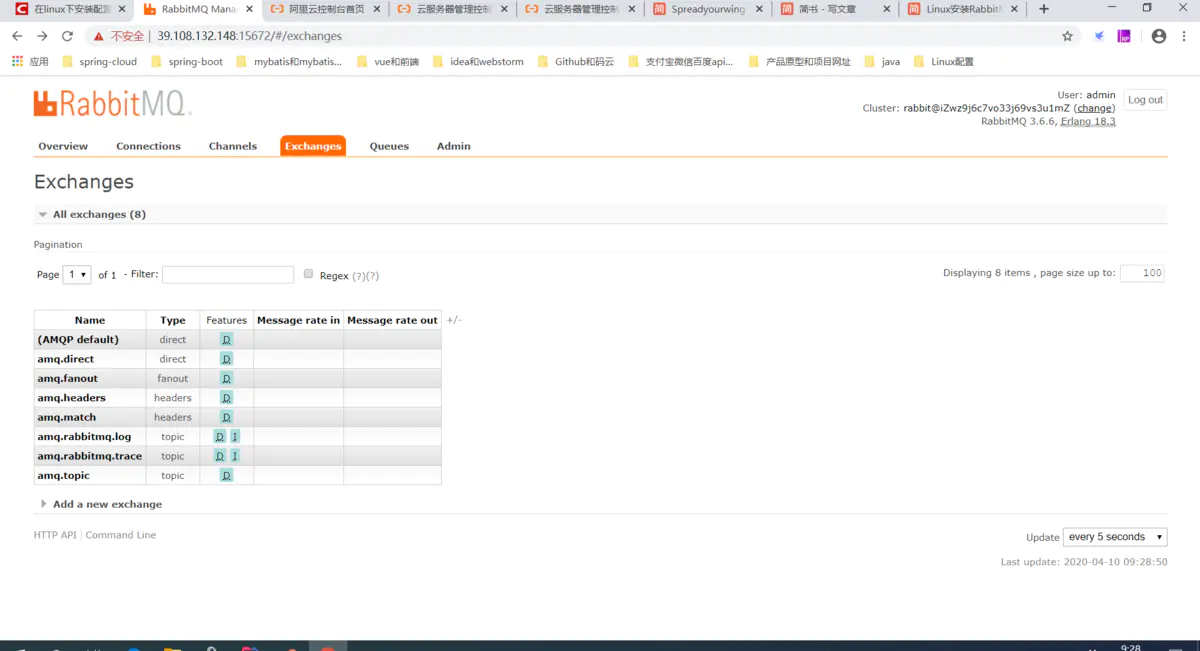Viewport: 1200px width, 651px height.
Task: Open the vue和前端 bookmark folder
Action: point(388,61)
